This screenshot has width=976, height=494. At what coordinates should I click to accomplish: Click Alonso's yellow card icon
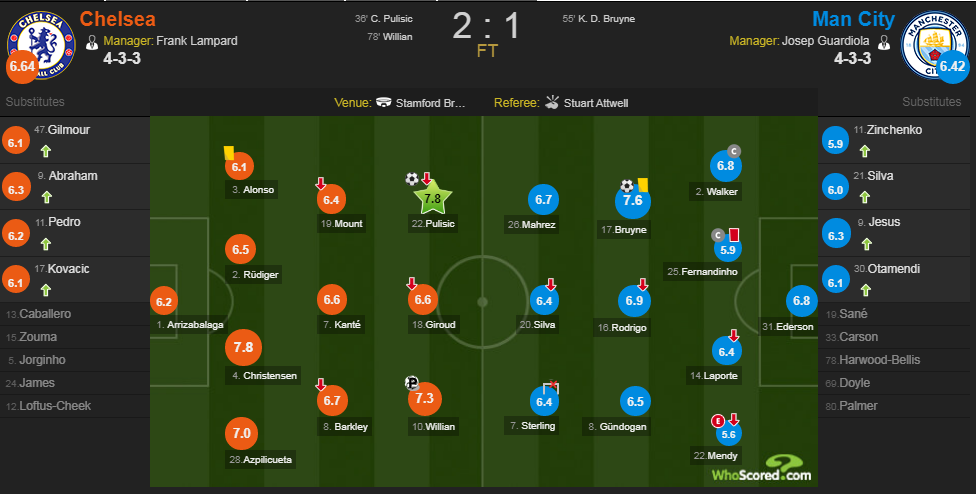(x=228, y=153)
